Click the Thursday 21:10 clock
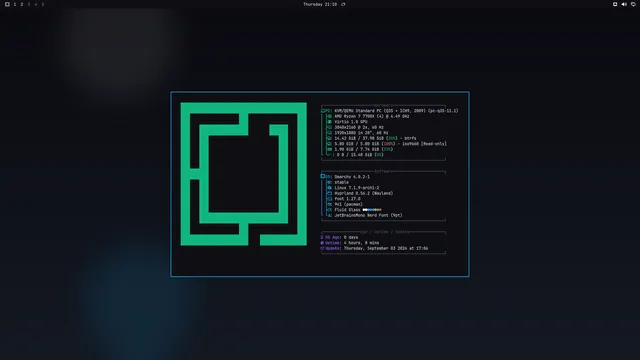The width and height of the screenshot is (640, 360). (x=320, y=4)
